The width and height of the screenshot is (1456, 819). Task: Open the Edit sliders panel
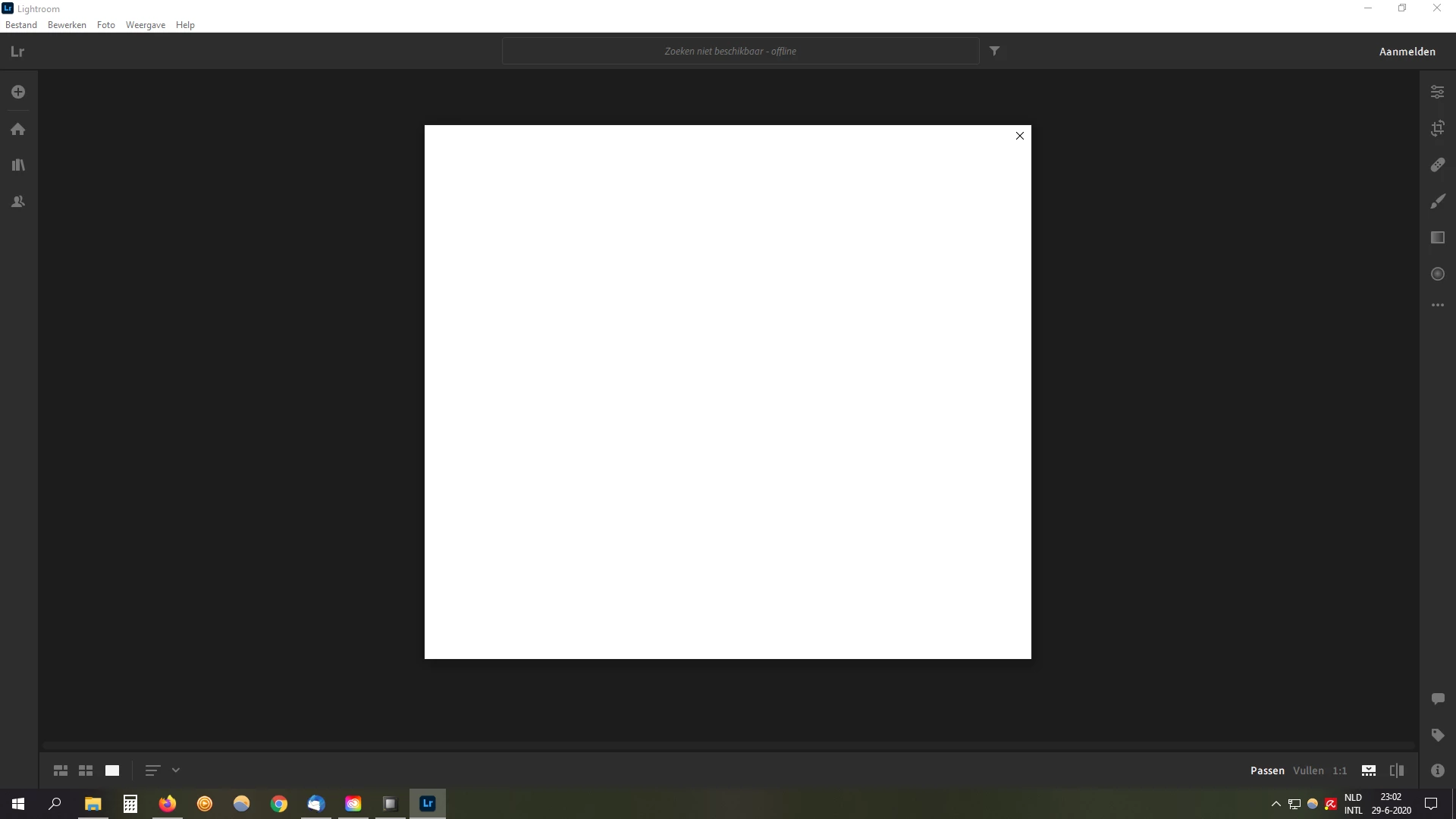(1437, 92)
